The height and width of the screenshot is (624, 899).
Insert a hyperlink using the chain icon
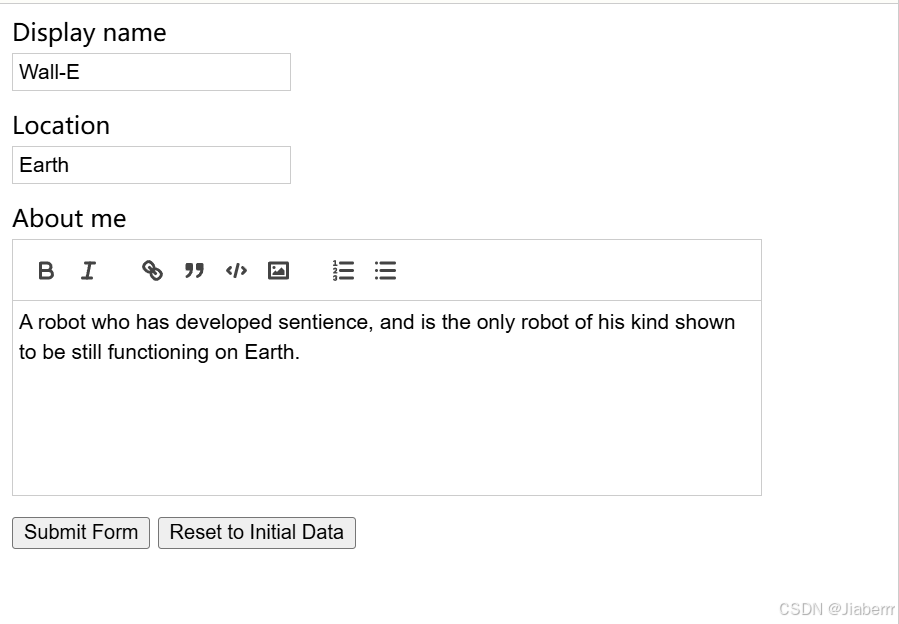(152, 271)
